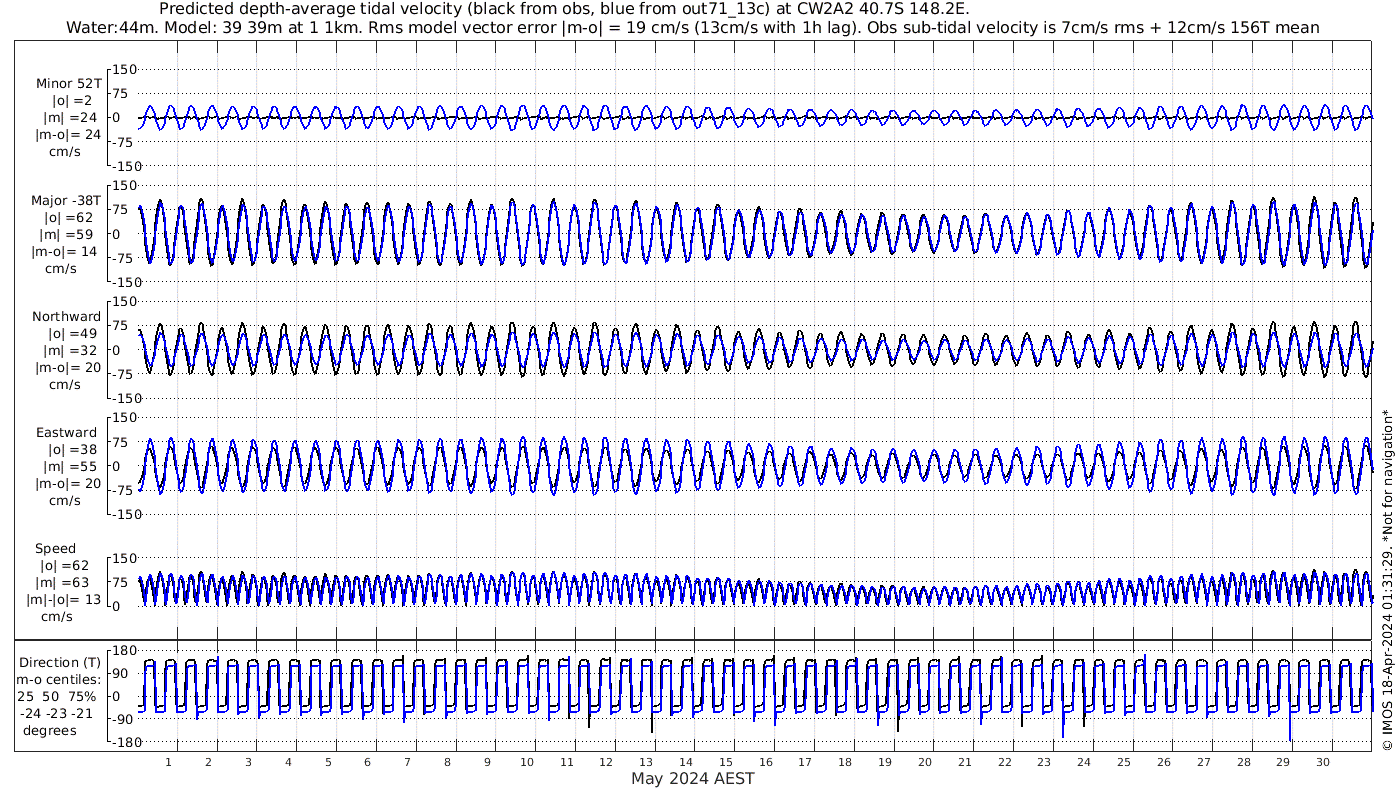Click the 'May 2024 AEST' axis title
1400x800 pixels.
tap(692, 778)
